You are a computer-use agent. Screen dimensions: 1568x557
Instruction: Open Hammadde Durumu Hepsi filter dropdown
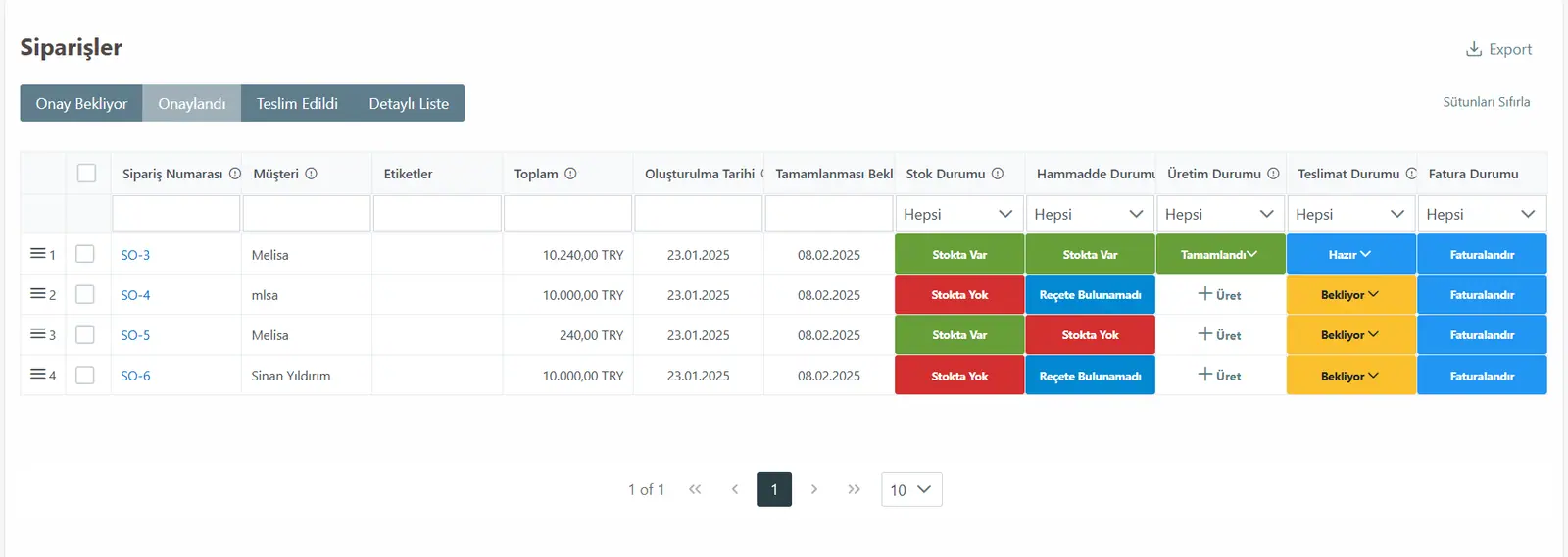[1090, 214]
